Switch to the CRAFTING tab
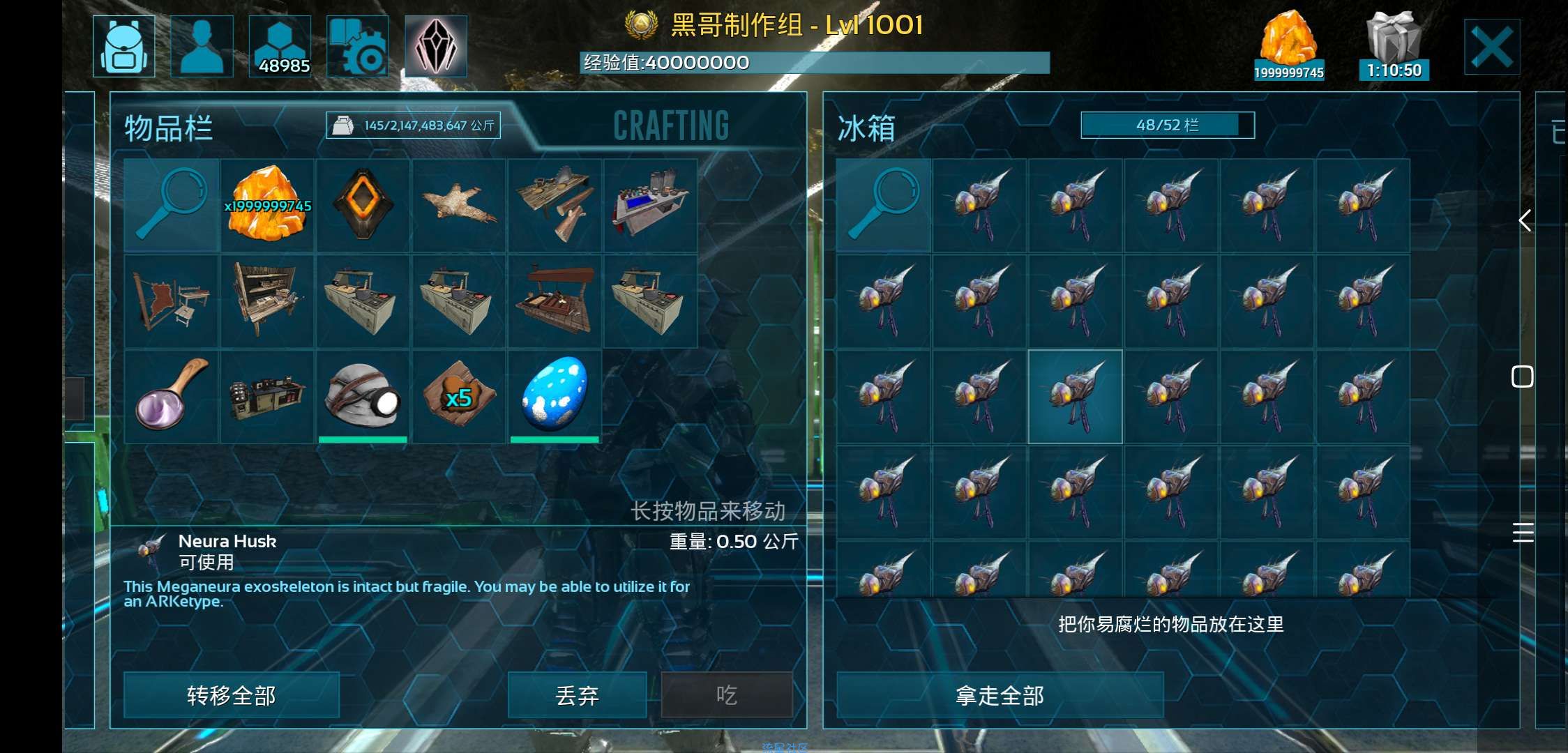 click(671, 126)
